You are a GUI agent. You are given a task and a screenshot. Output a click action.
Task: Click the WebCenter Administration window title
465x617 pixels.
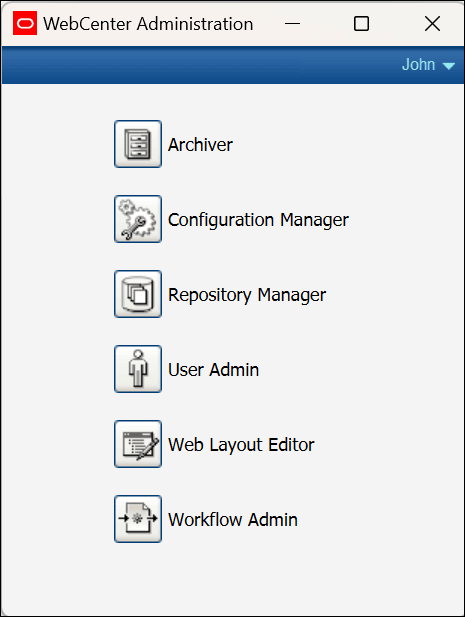(148, 24)
